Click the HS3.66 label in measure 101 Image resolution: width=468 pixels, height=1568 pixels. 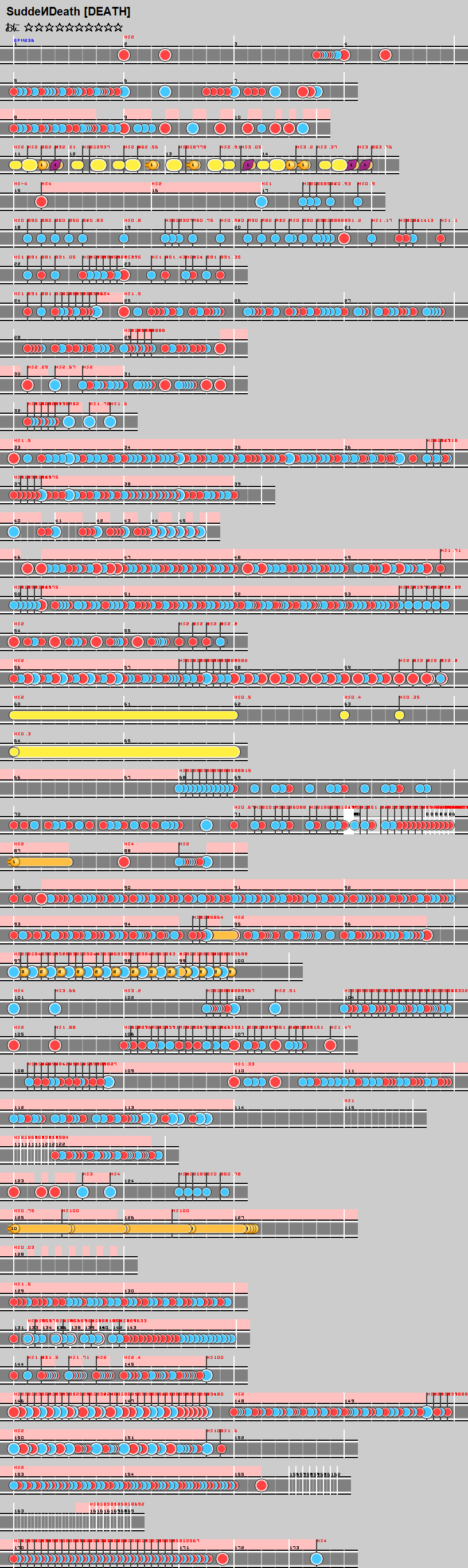[65, 991]
